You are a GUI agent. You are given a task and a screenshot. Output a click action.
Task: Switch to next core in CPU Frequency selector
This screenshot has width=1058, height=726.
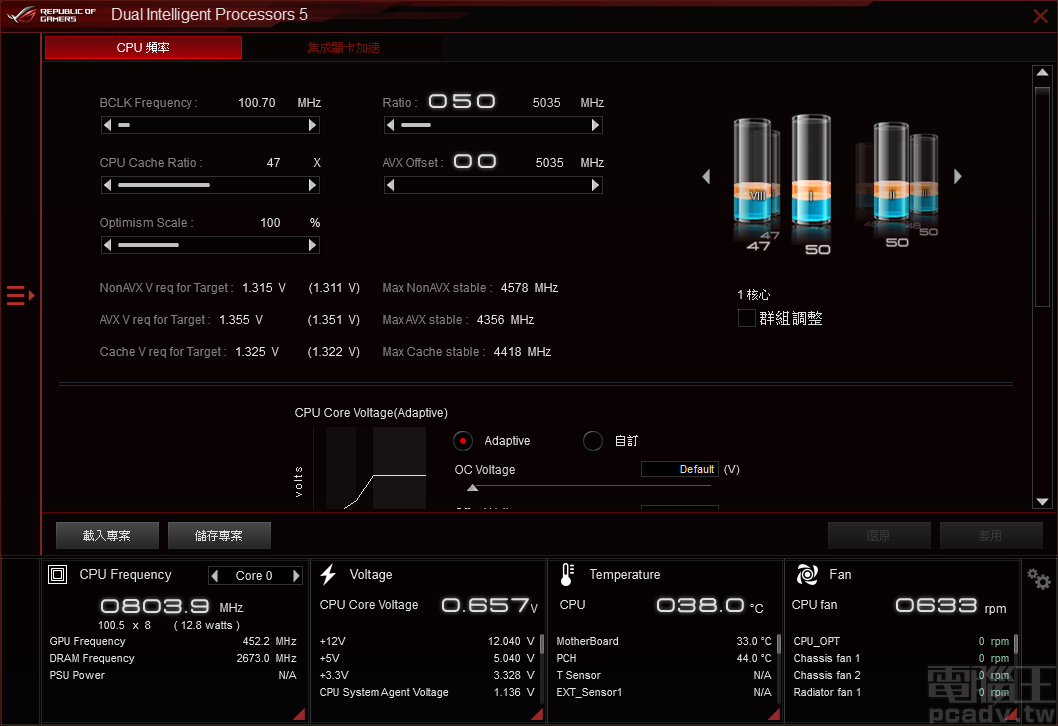coord(296,576)
